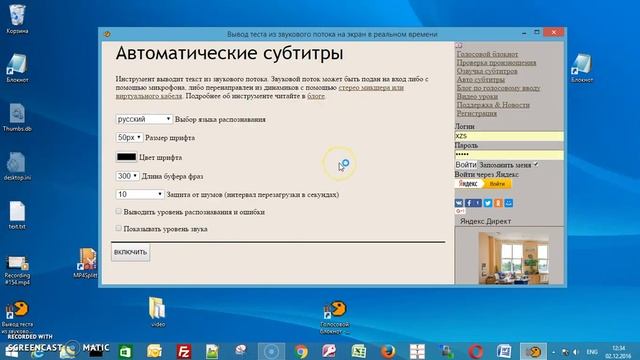Open the Проверка произношения sidebar link

coord(496,62)
